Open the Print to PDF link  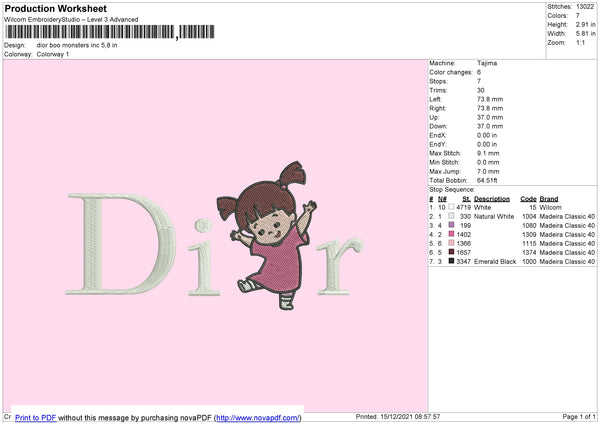pos(36,417)
